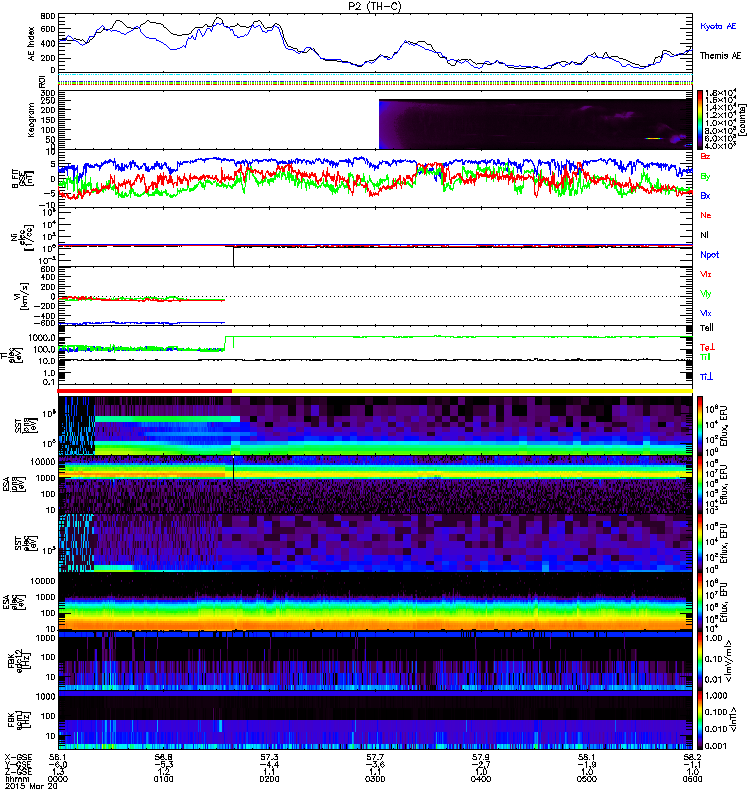Click the plot title P2 (TH-C)
Viewport: 750px width, 800px height.
(375, 6)
